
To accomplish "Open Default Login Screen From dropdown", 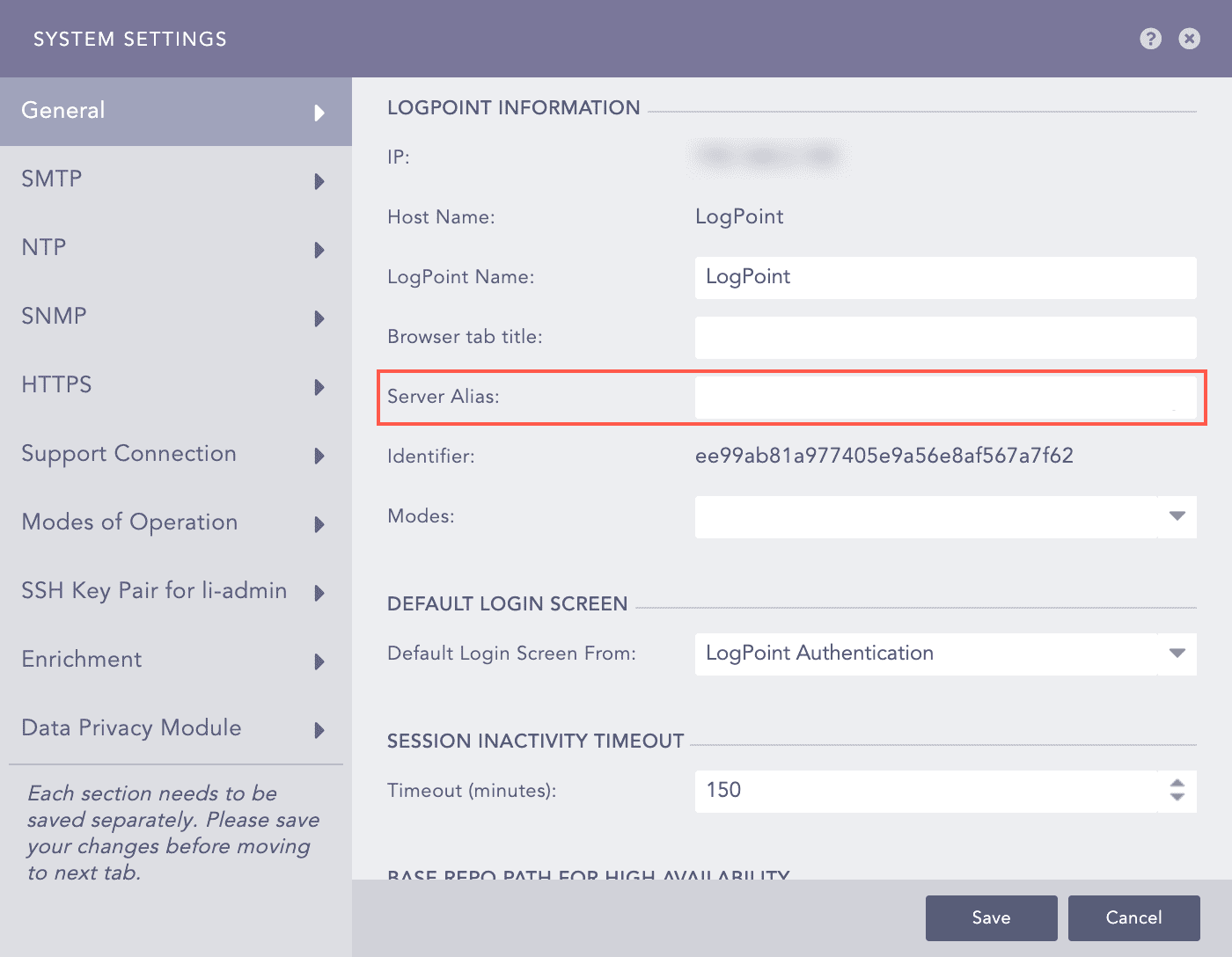I will (x=1177, y=654).
